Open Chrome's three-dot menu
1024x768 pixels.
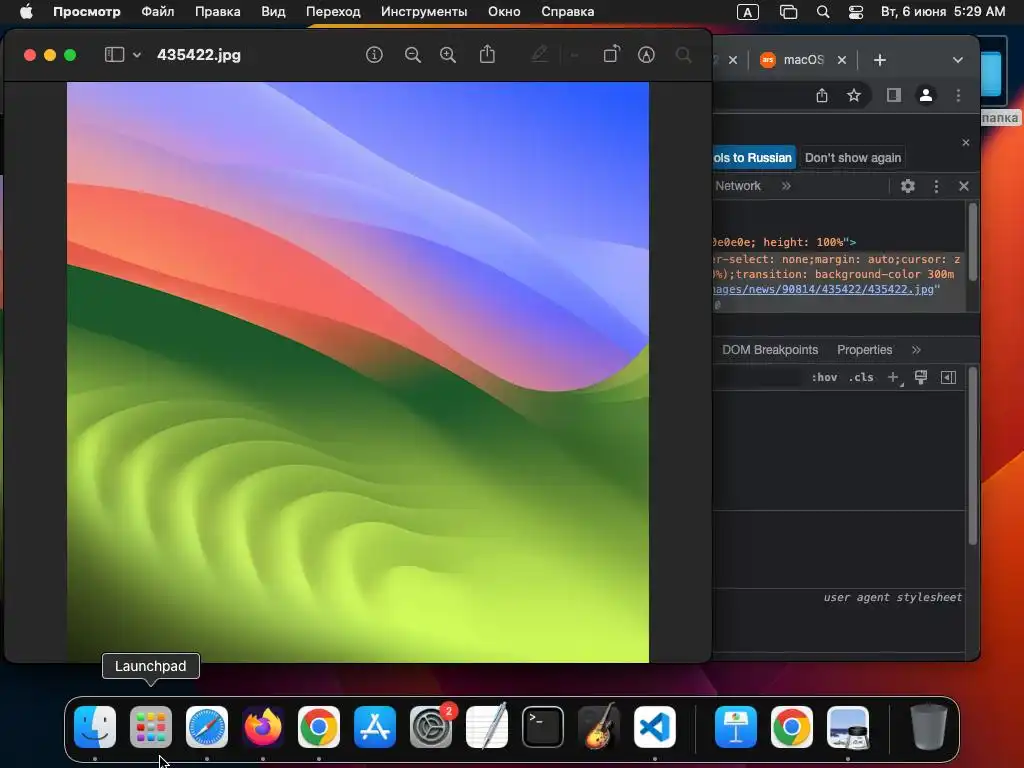coord(958,95)
